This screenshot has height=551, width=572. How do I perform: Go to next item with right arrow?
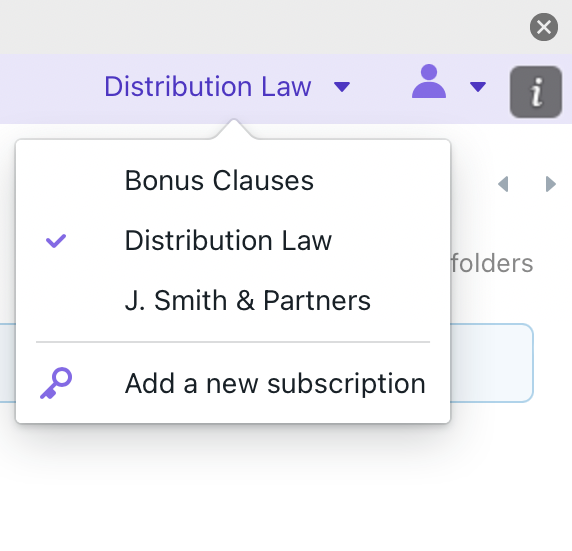[550, 184]
